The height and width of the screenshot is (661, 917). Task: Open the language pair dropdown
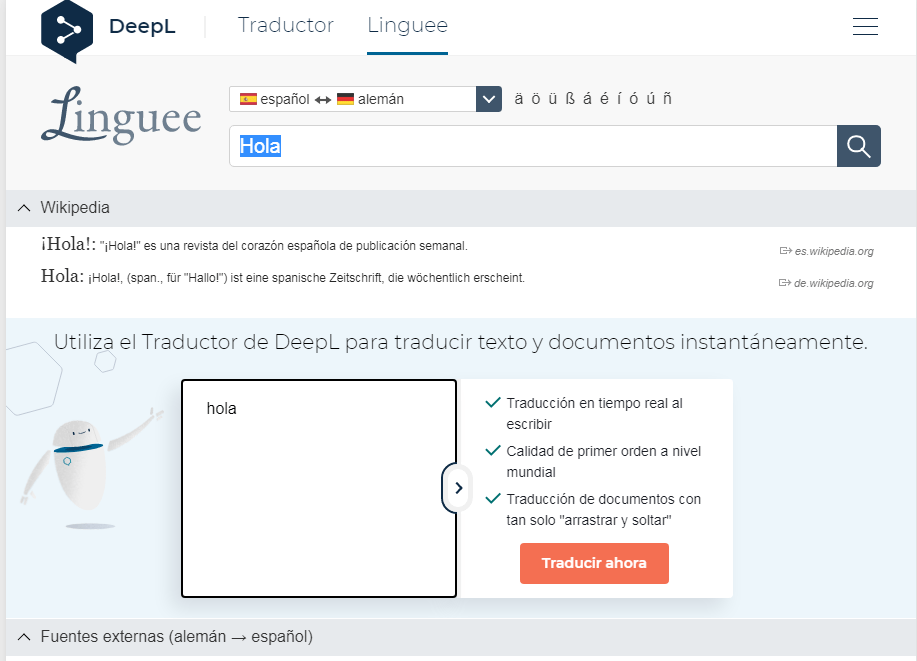click(489, 99)
